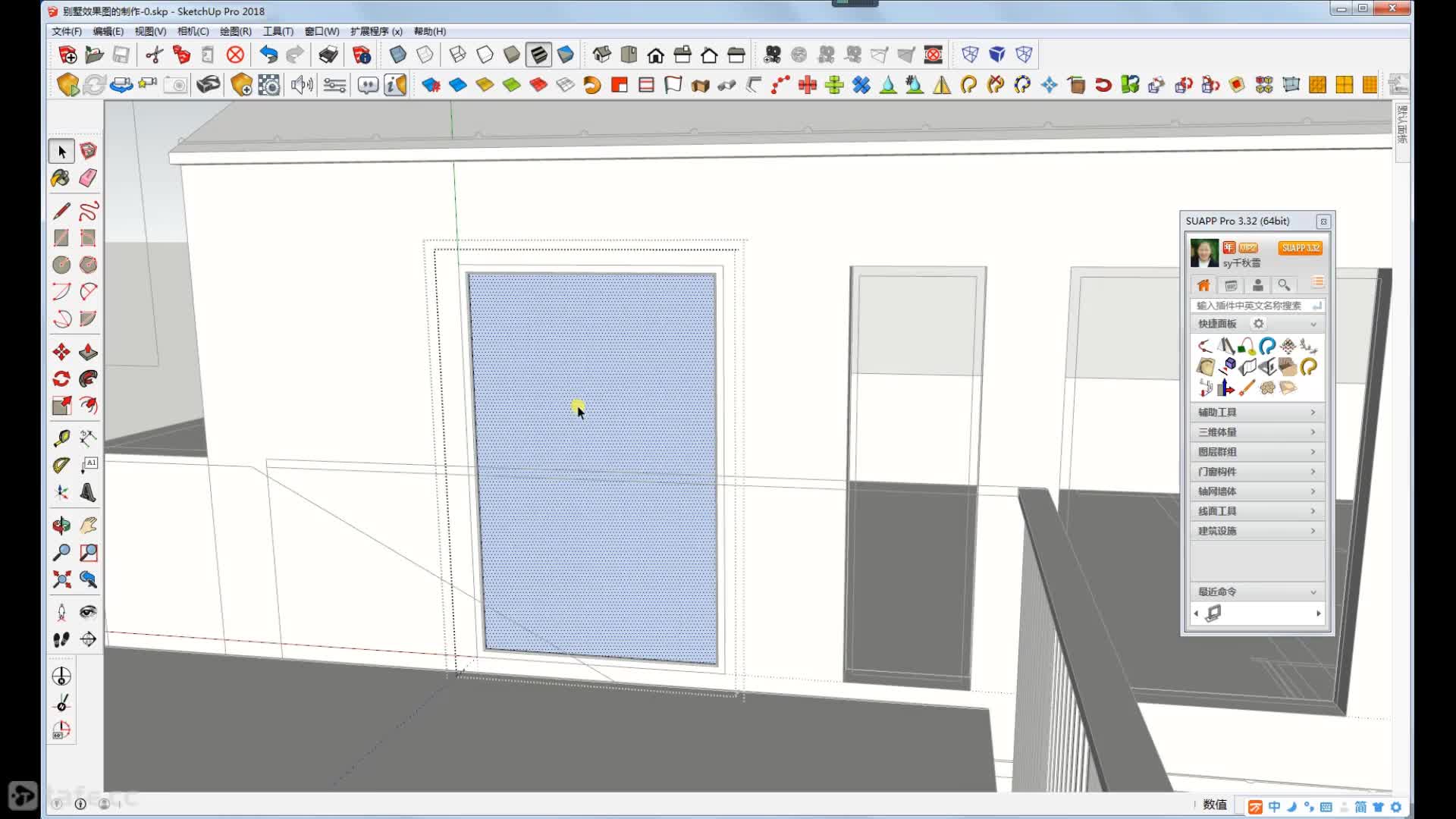Expand the 三维体量 section

pos(1257,431)
